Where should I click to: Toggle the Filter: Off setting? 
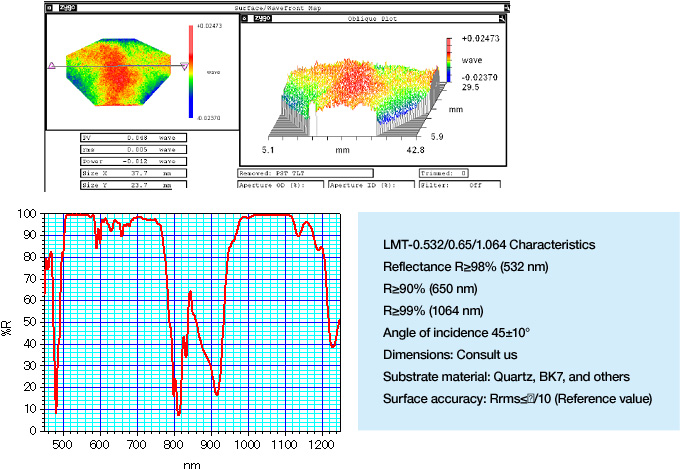pyautogui.click(x=480, y=185)
